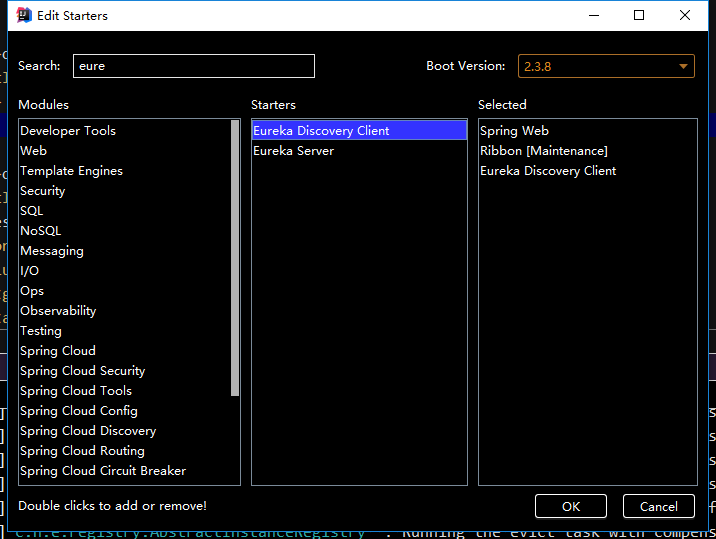This screenshot has height=539, width=716.
Task: Click the Modules list scrollbar
Action: tap(235, 258)
